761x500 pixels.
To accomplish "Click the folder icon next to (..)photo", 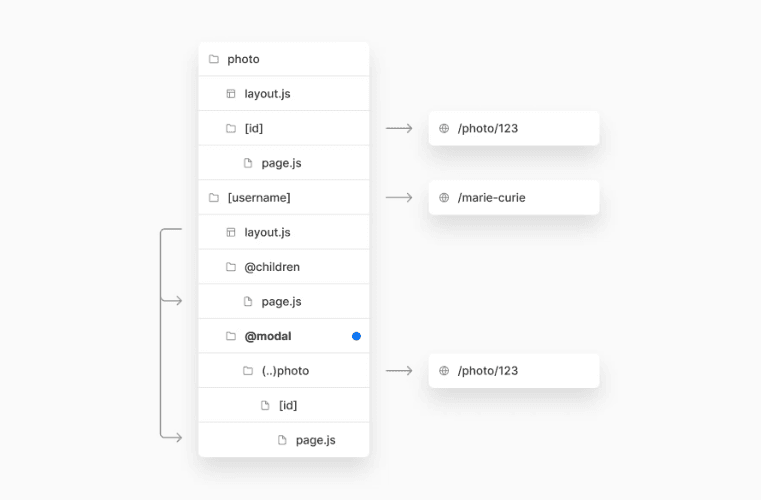I will (248, 371).
